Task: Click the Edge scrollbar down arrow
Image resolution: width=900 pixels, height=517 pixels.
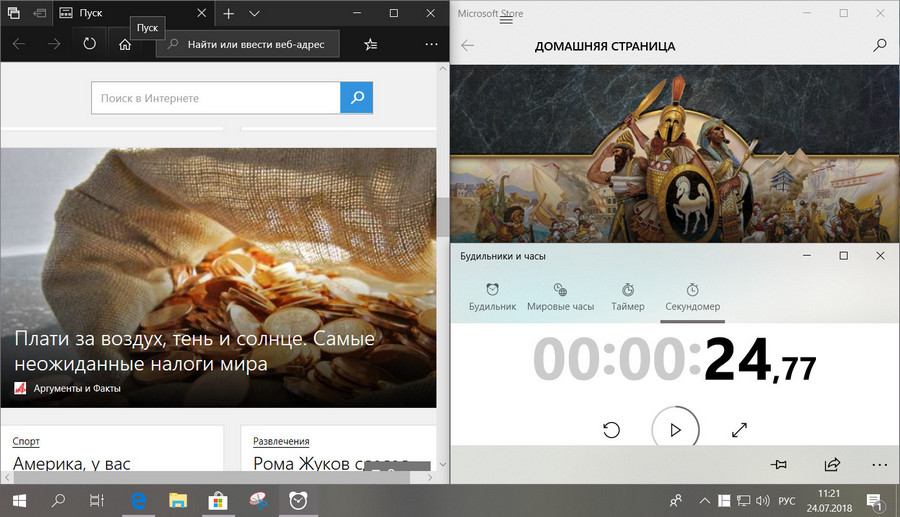Action: [443, 464]
